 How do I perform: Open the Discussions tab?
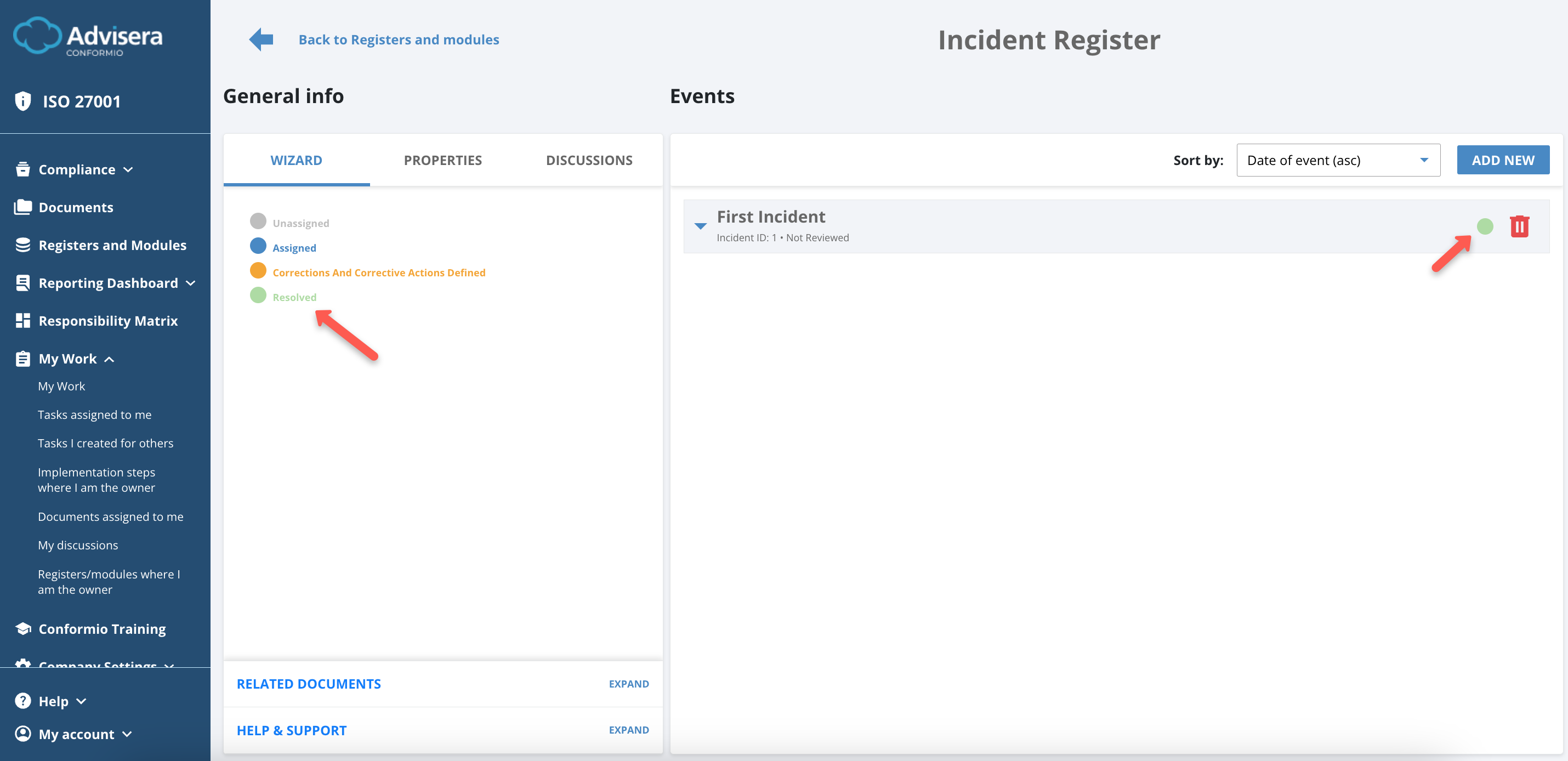point(589,160)
